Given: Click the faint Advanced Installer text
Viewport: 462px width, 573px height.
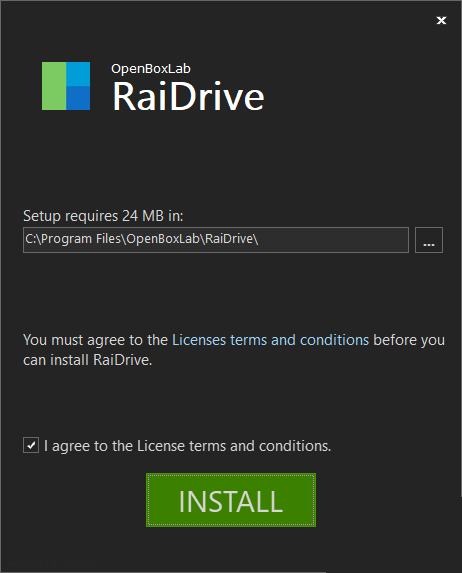Looking at the screenshot, I should 54,563.
